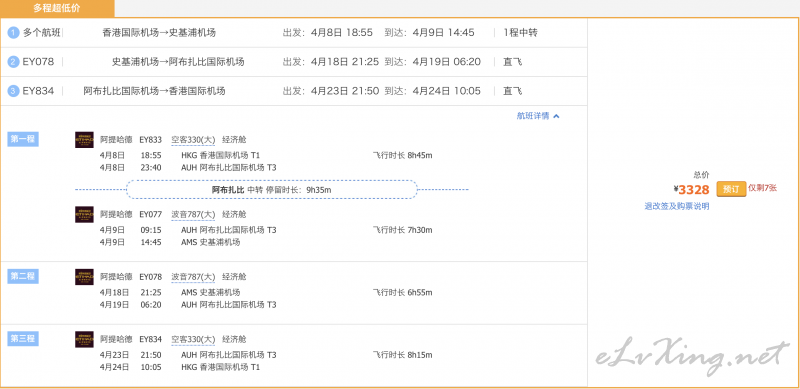Click the Etihad logo in the 第三程 section
800x389 pixels.
pos(84,339)
